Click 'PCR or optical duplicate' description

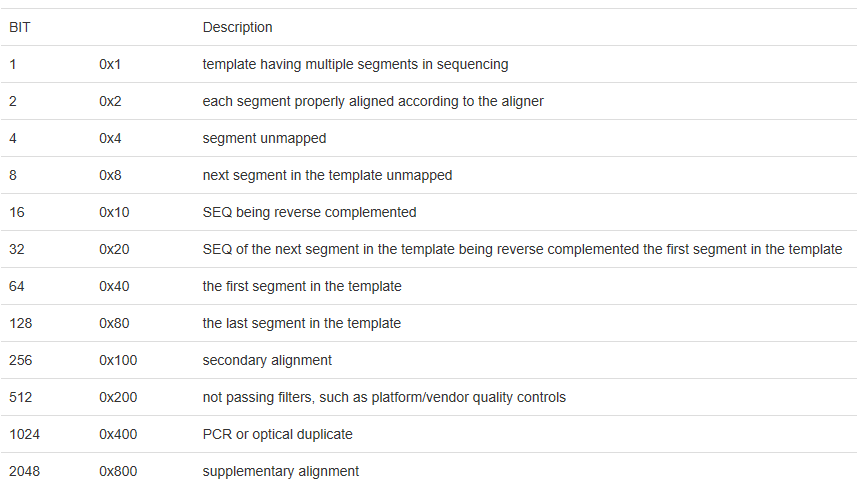(278, 435)
